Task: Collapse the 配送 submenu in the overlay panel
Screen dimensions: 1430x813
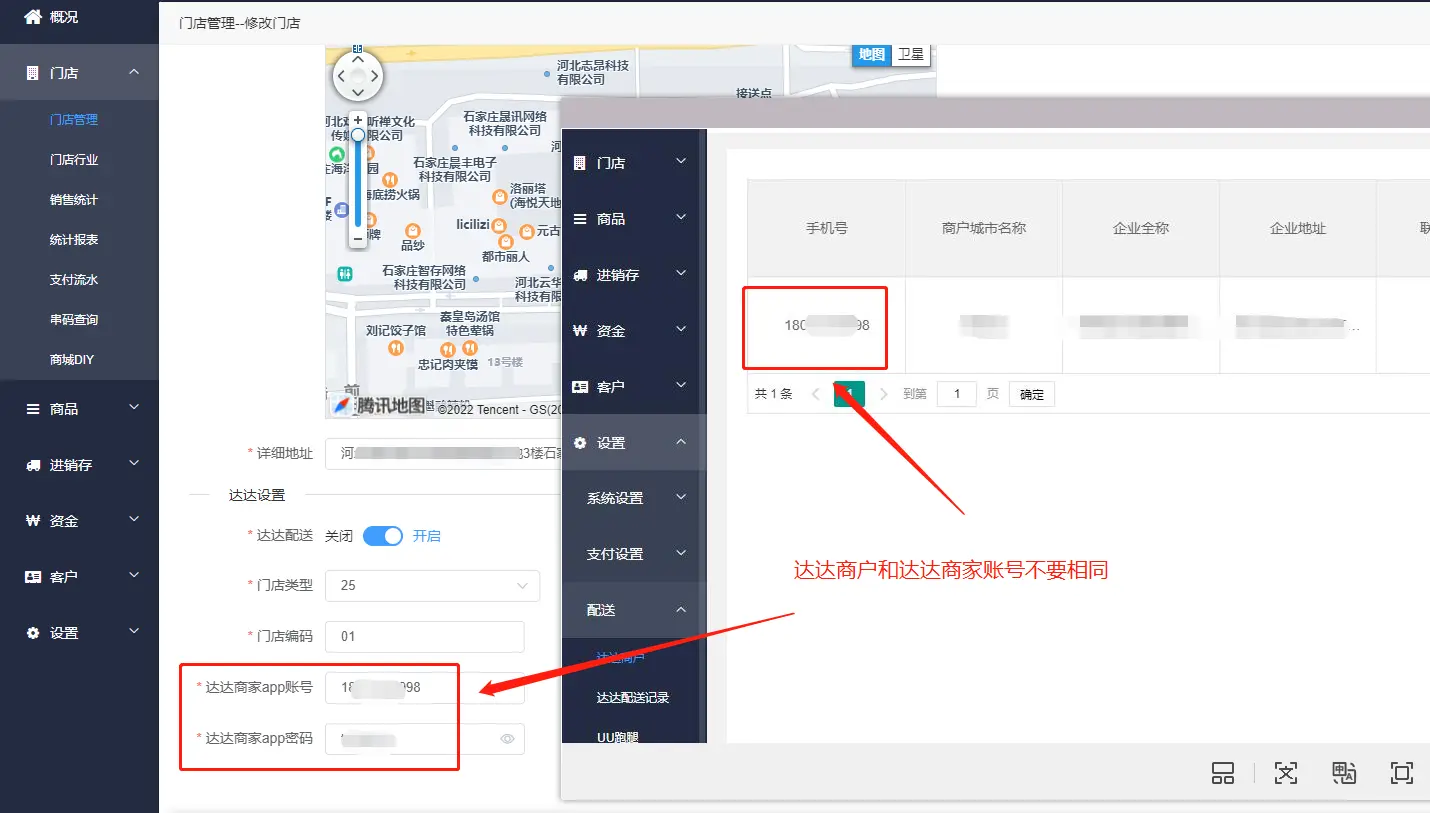Action: (680, 610)
